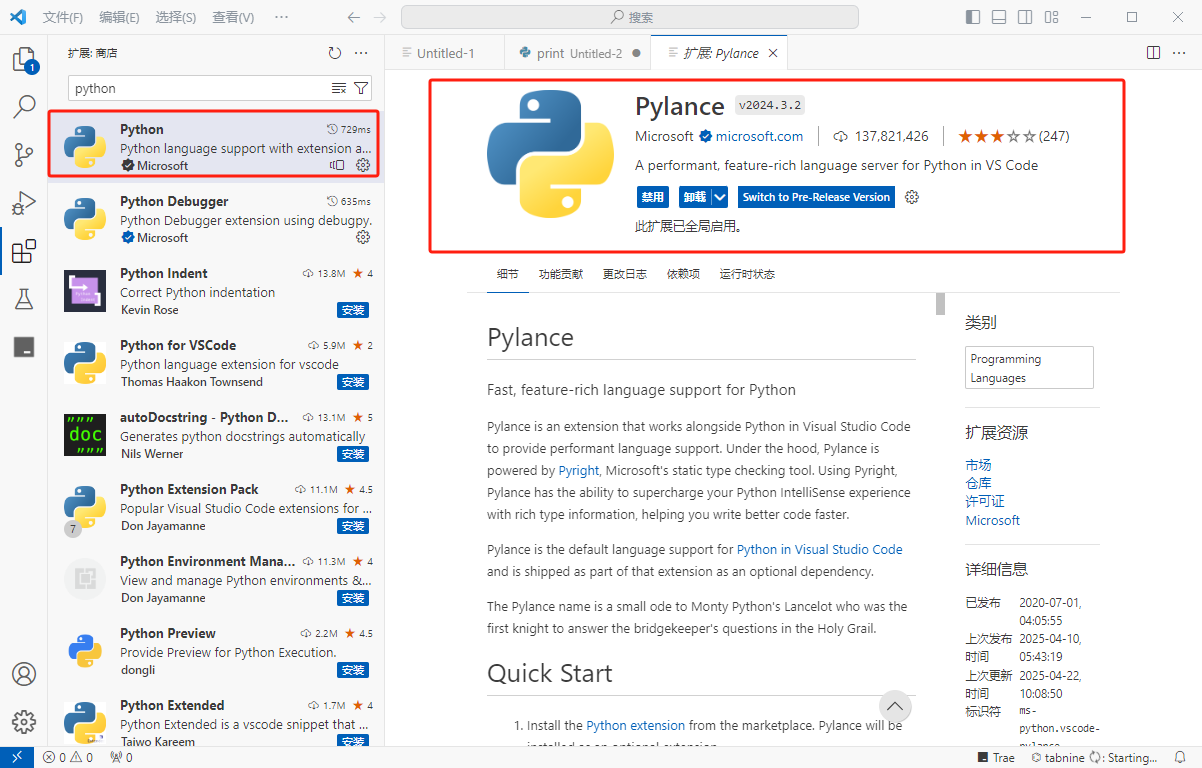Open the 依赖项 tab
1202x768 pixels.
point(683,274)
